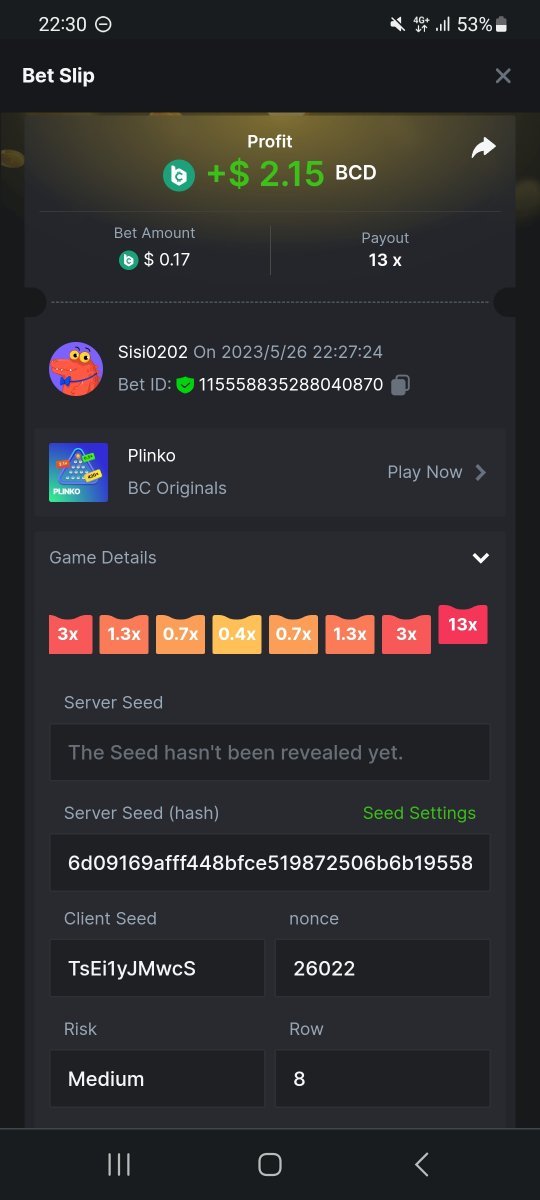Close the Bet Slip panel
The image size is (540, 1200).
pos(503,76)
